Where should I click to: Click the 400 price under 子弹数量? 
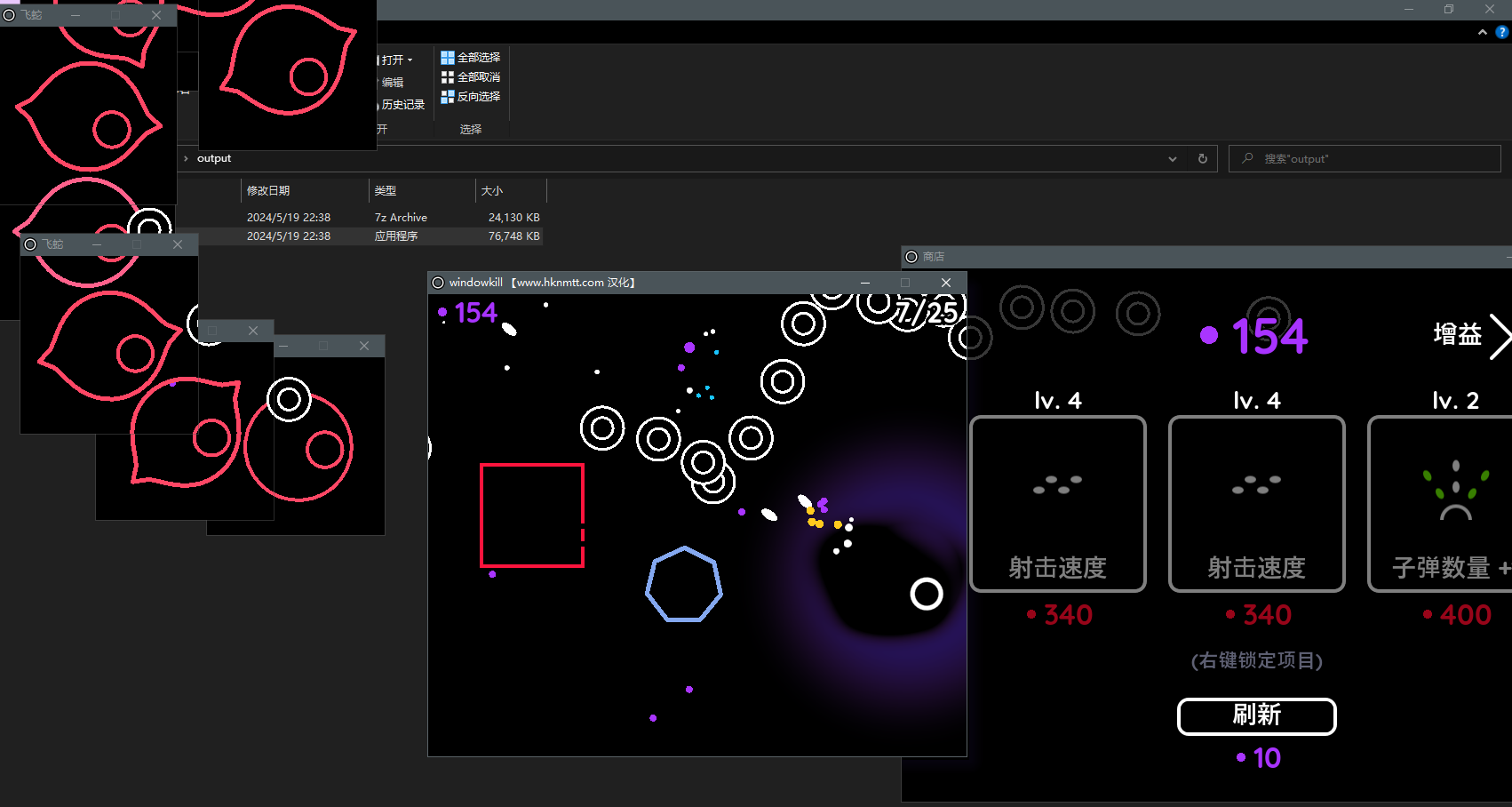point(1457,615)
